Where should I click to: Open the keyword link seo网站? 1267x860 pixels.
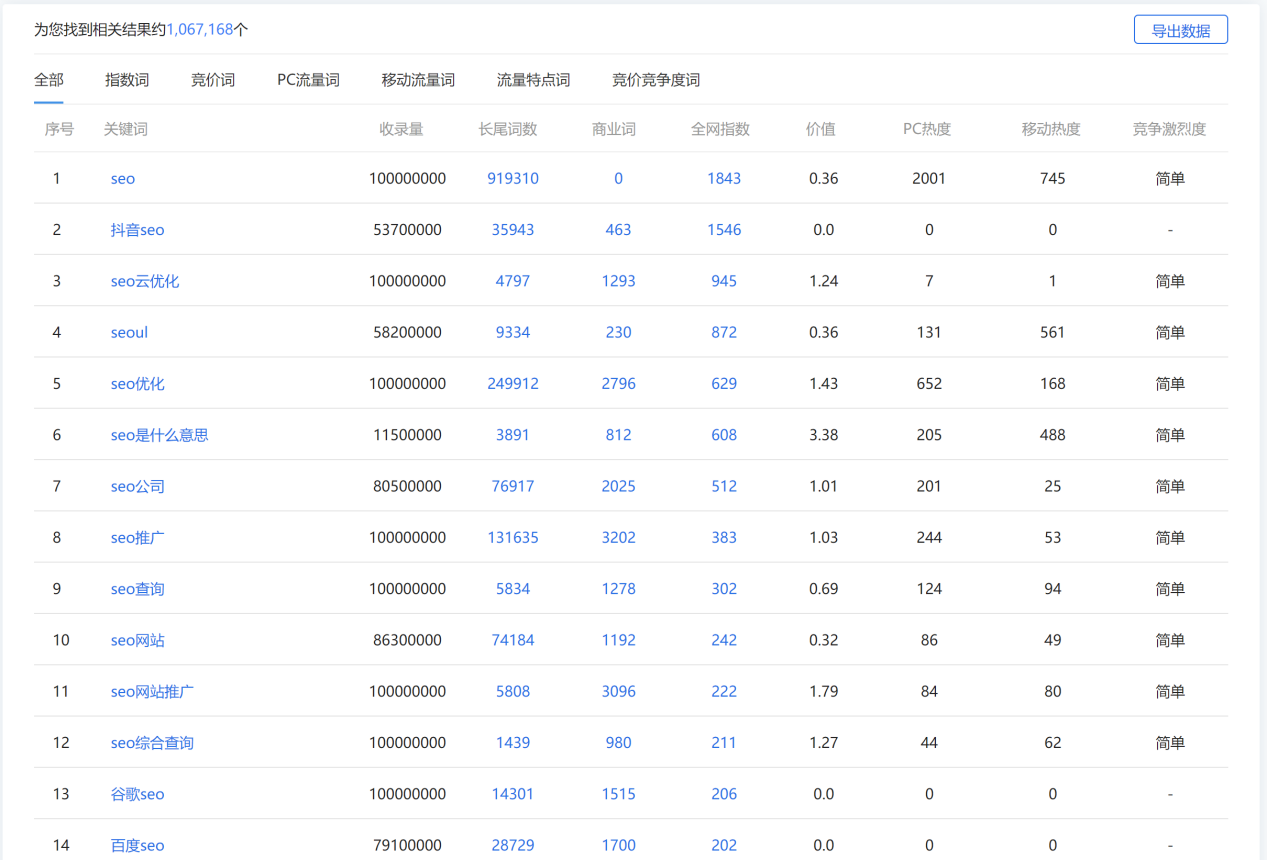137,640
